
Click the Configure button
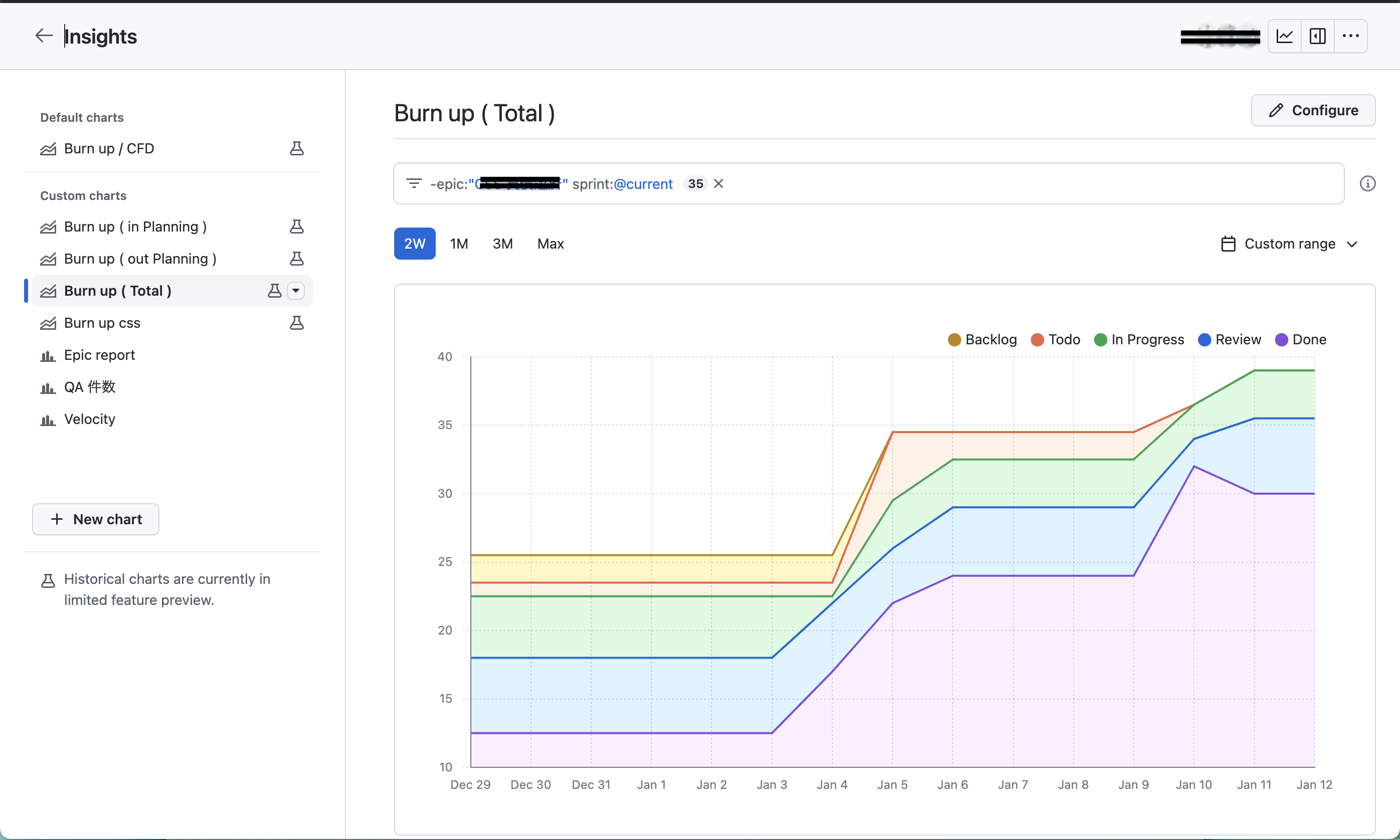click(x=1313, y=110)
